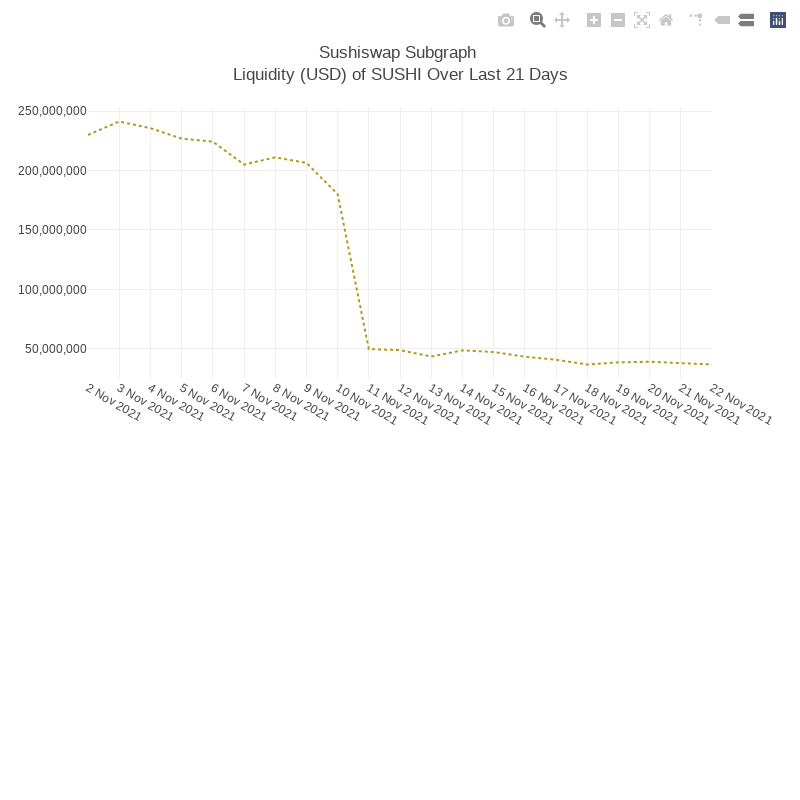
Task: Click the '11 Nov 2021' x-axis label
Action: click(397, 404)
